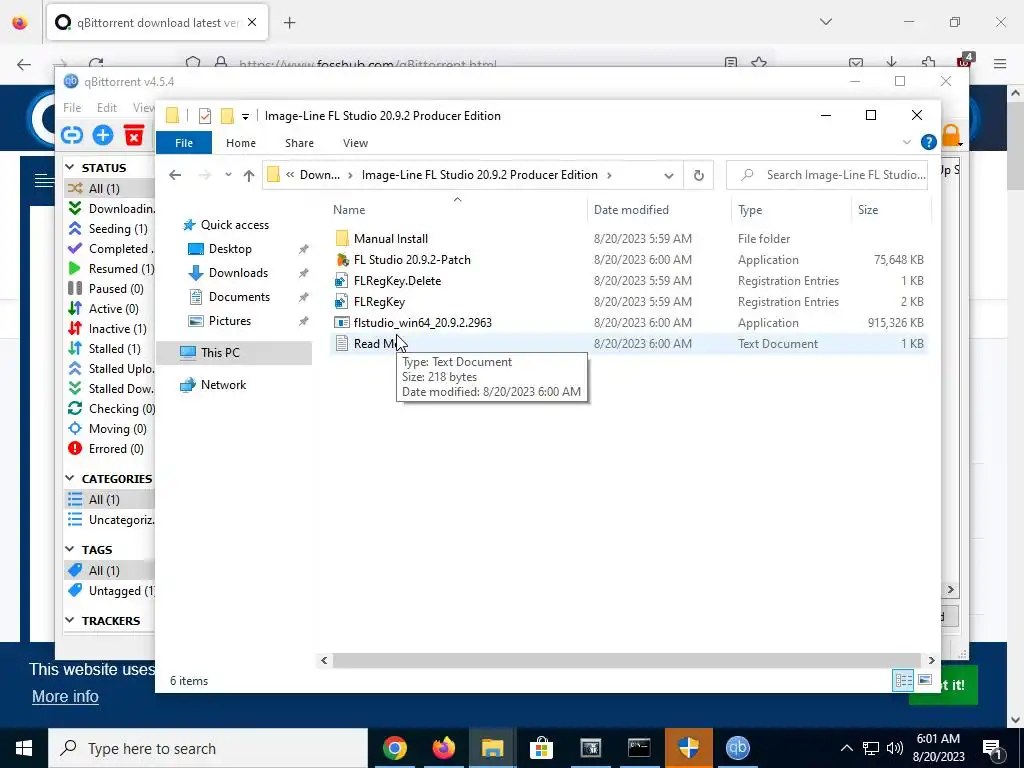
Task: Click Refresh button in address bar
Action: (698, 175)
